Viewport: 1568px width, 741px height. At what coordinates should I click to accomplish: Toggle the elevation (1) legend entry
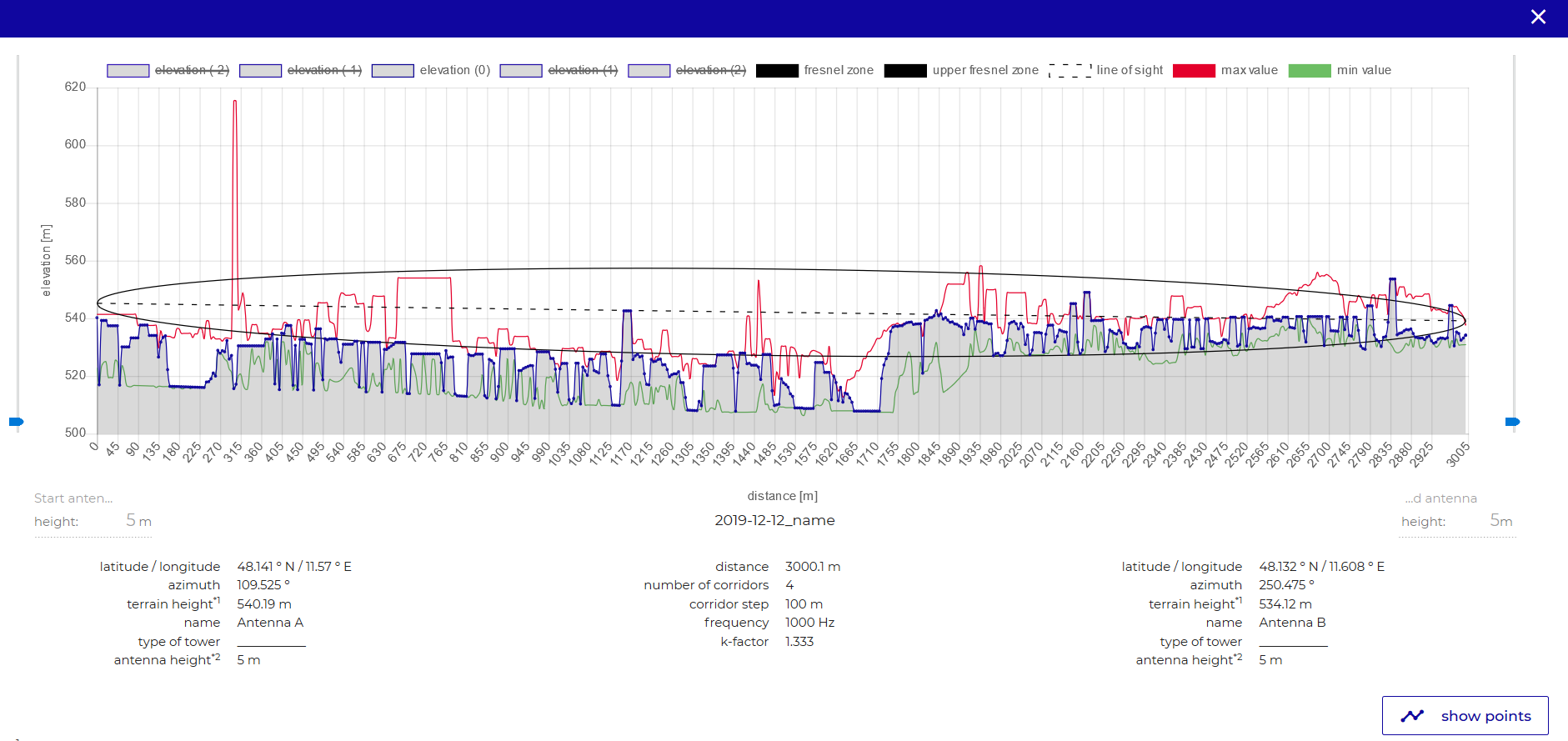point(559,70)
